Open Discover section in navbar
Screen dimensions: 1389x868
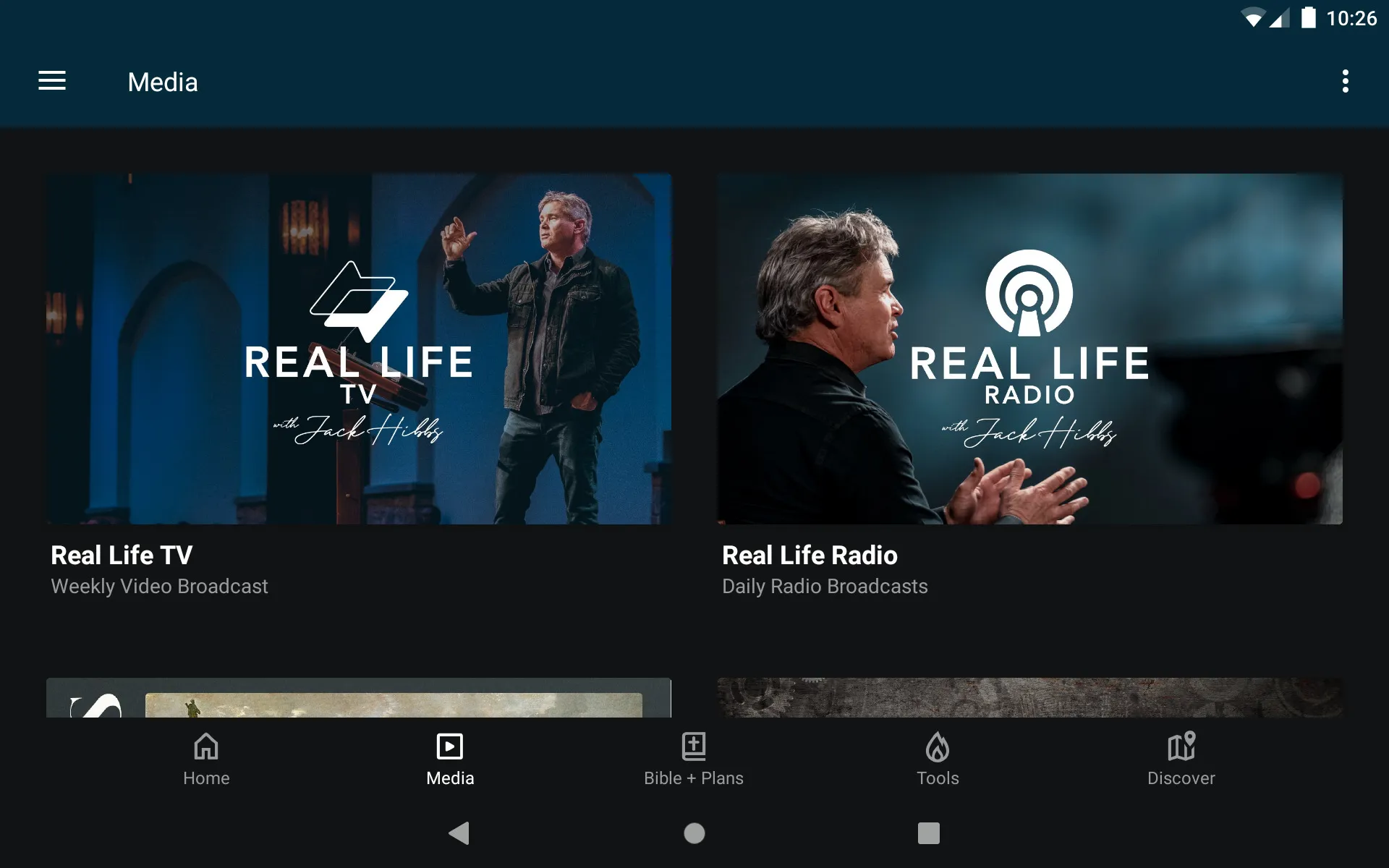(1180, 759)
